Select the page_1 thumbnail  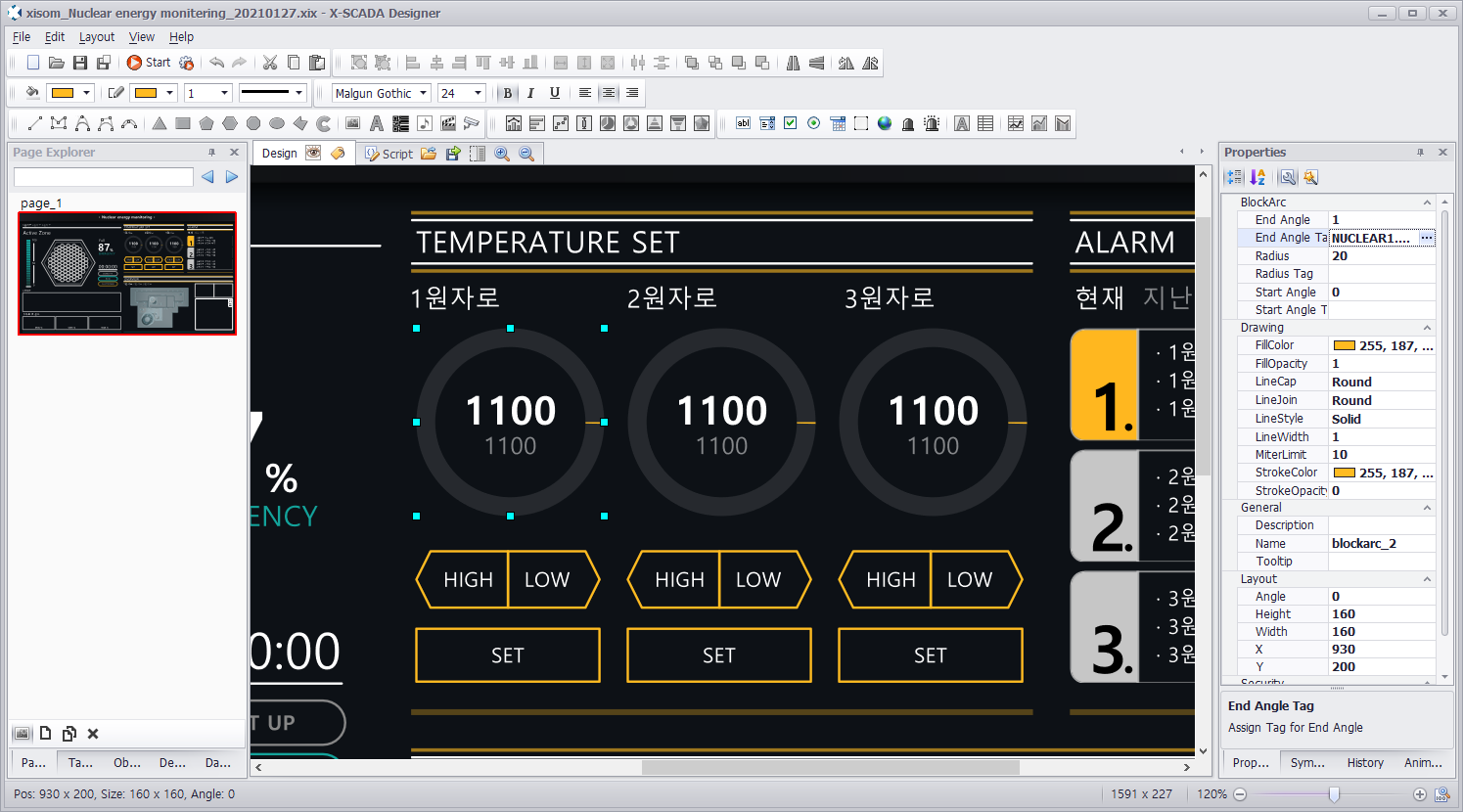(x=127, y=274)
